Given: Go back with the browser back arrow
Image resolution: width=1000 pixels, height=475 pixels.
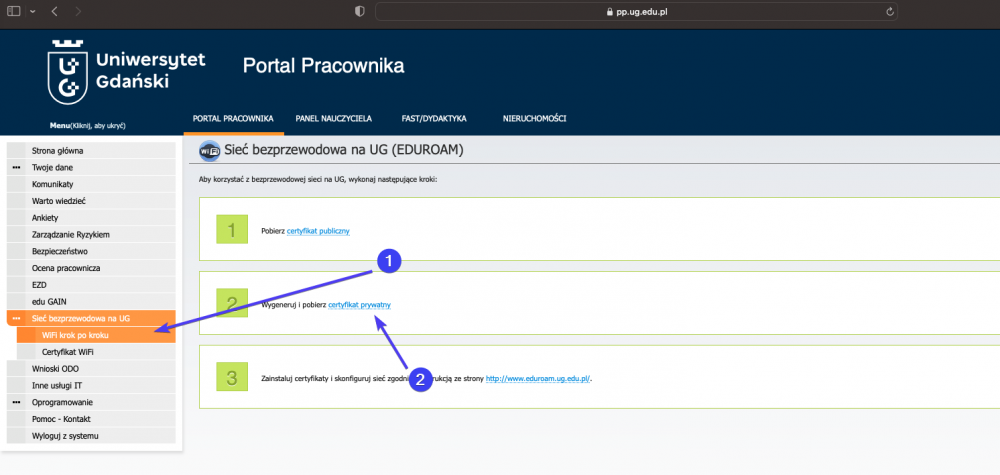Looking at the screenshot, I should tap(54, 11).
